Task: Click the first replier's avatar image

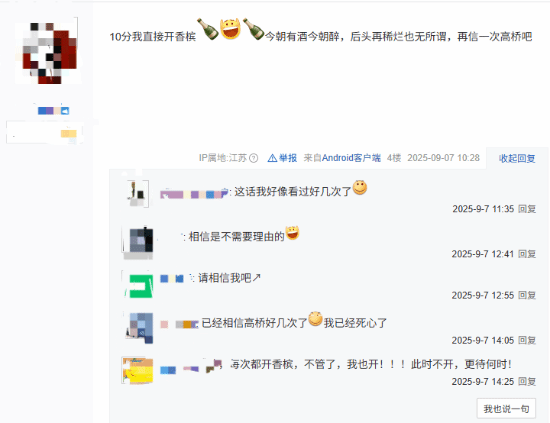Action: coord(138,194)
